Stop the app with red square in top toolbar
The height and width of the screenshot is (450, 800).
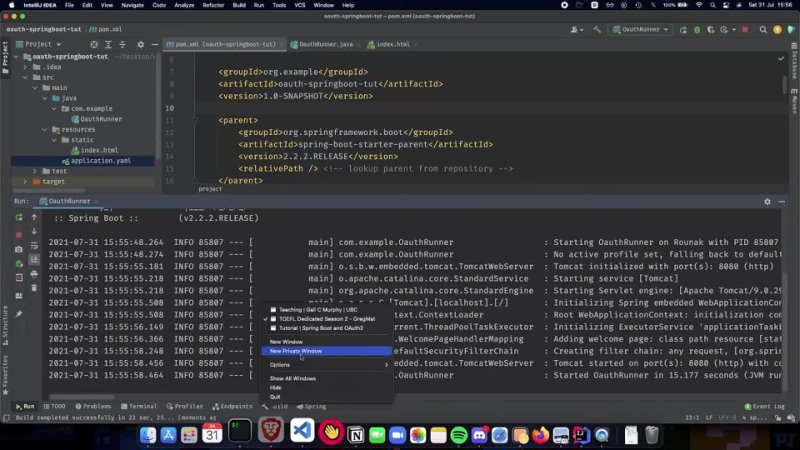pos(745,30)
